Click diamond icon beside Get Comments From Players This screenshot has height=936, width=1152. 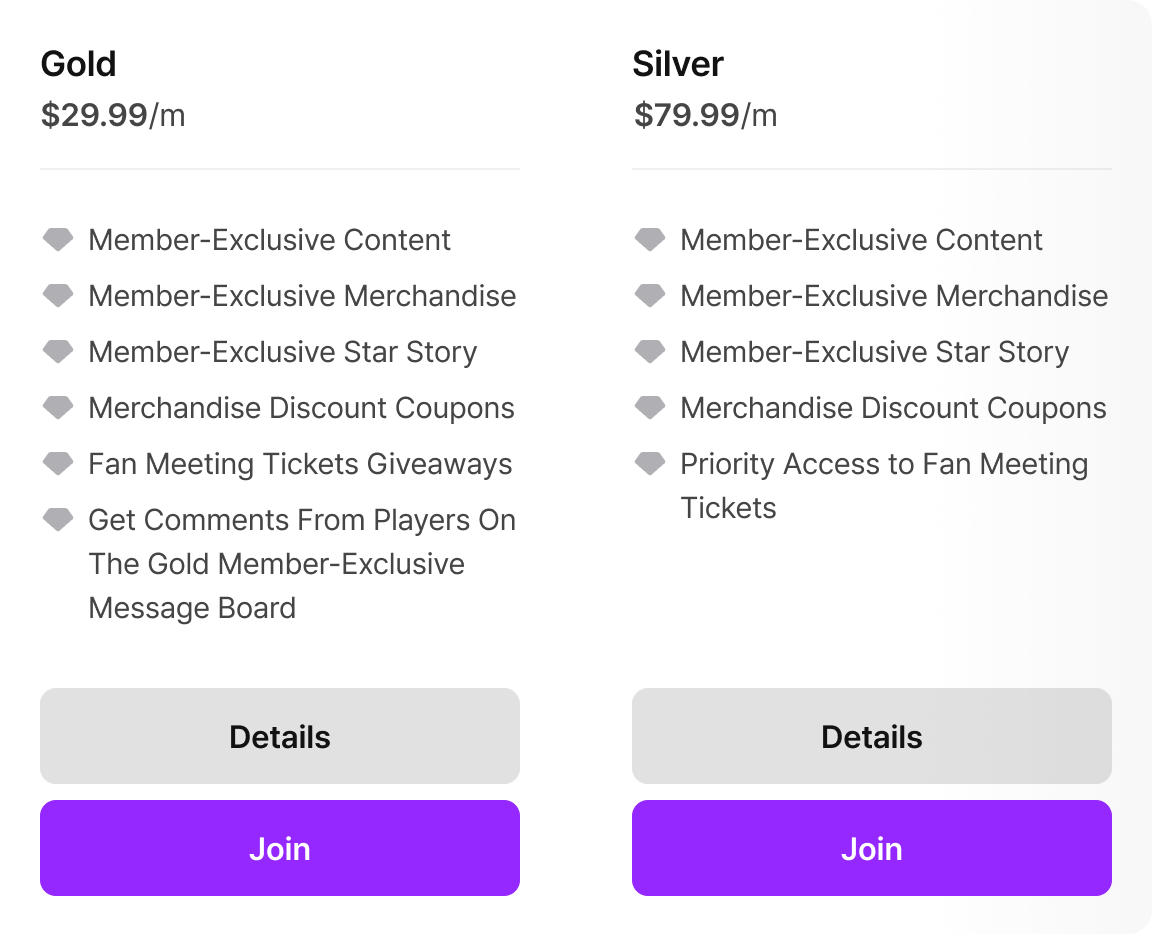point(58,519)
